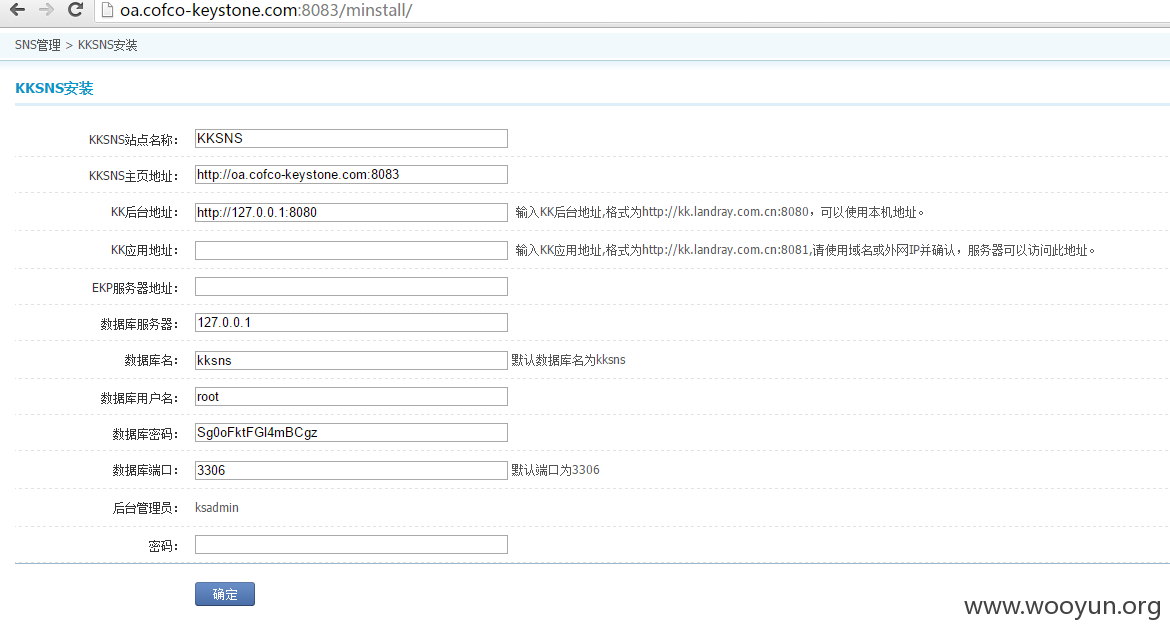The height and width of the screenshot is (635, 1170).
Task: Edit the KK后台地址 field
Action: tap(351, 213)
